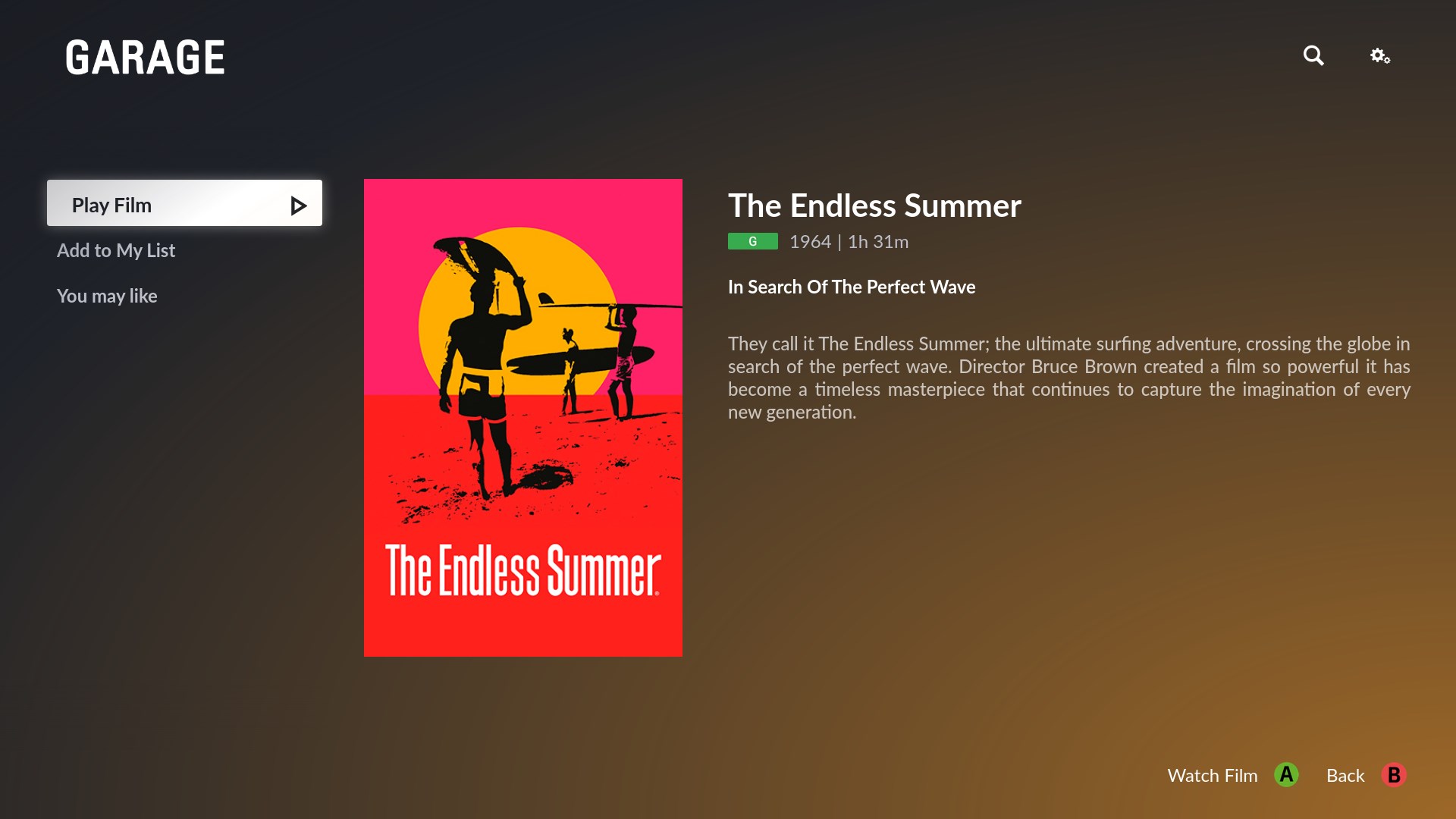Click the film runtime 1h 31m
Viewport: 1456px width, 819px height.
coord(877,241)
